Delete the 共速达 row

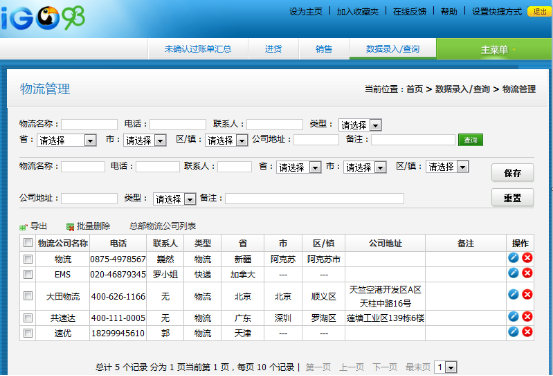click(x=527, y=317)
